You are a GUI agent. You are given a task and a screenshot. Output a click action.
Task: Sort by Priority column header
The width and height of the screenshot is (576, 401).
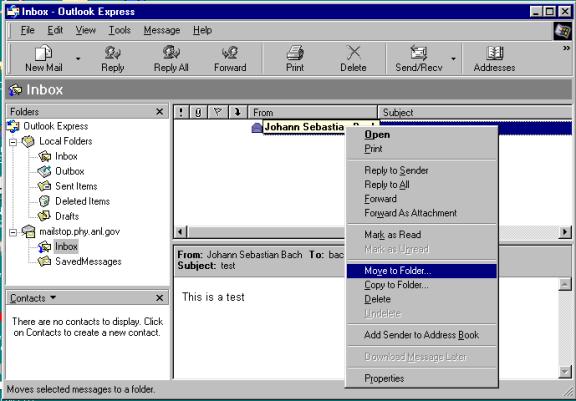pyautogui.click(x=181, y=112)
